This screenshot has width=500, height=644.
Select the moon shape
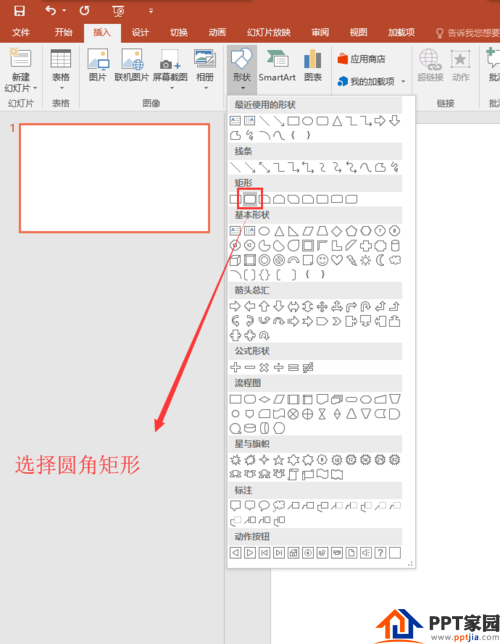pyautogui.click(x=380, y=260)
